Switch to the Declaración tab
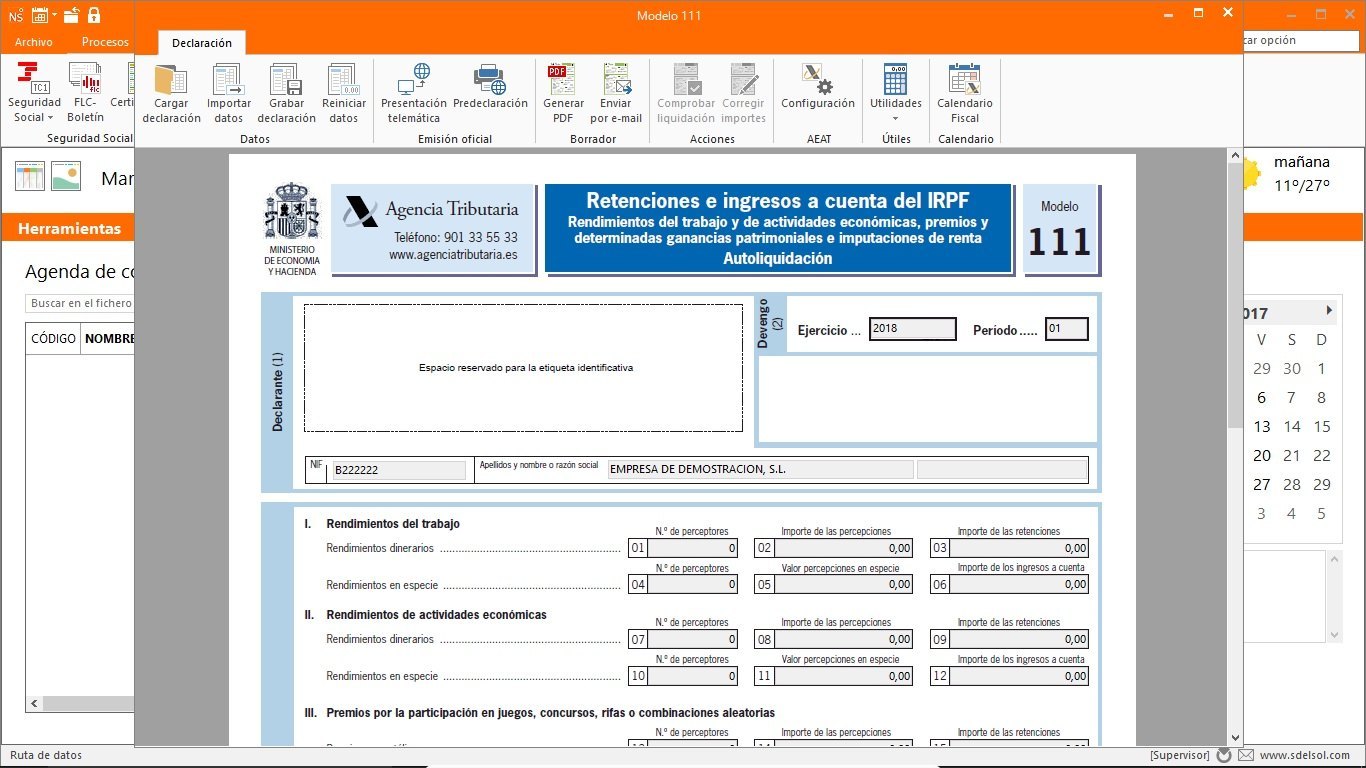1366x768 pixels. pos(202,43)
